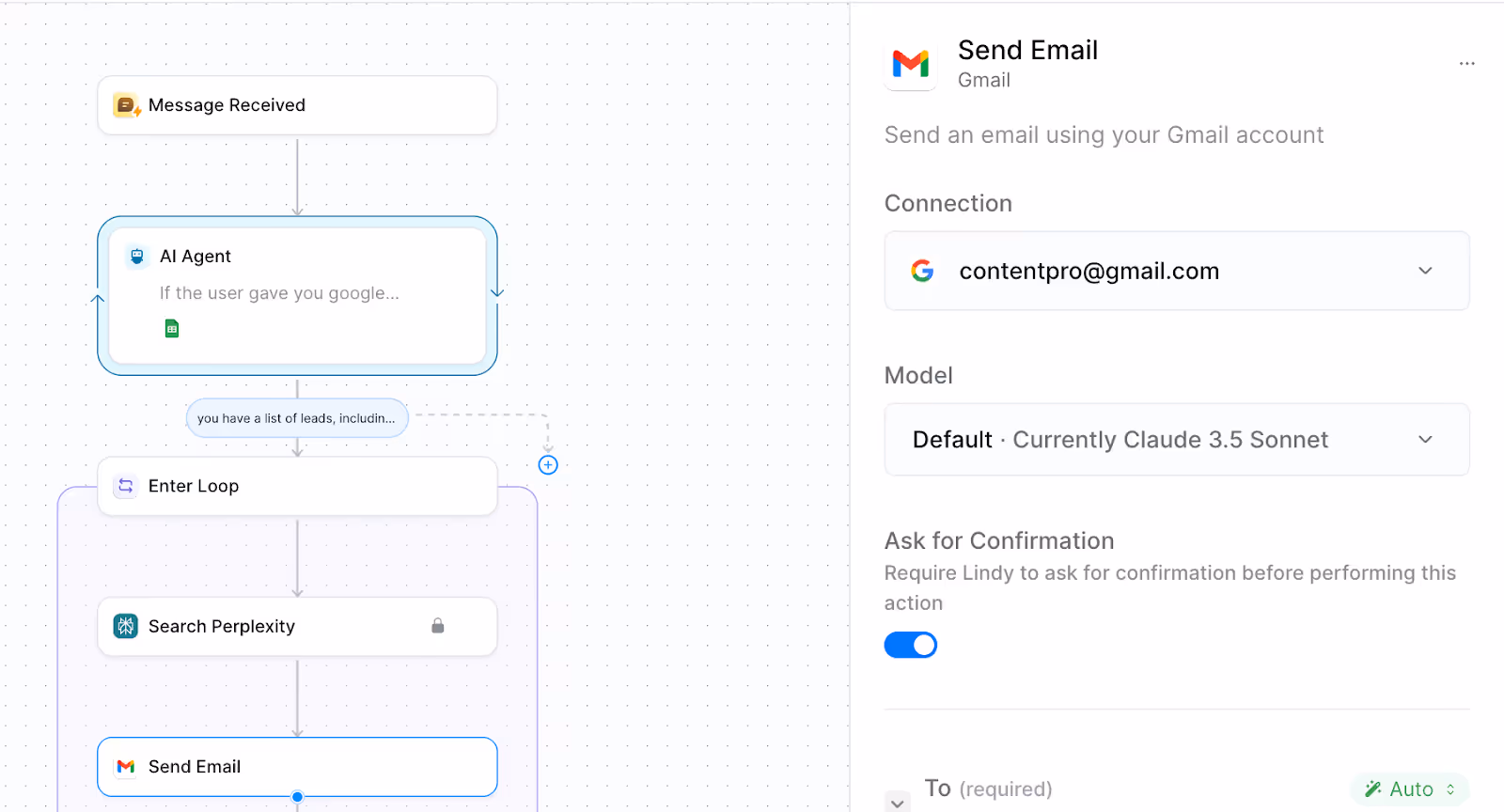Click the large Gmail logo in panel header
The width and height of the screenshot is (1504, 812).
(911, 64)
